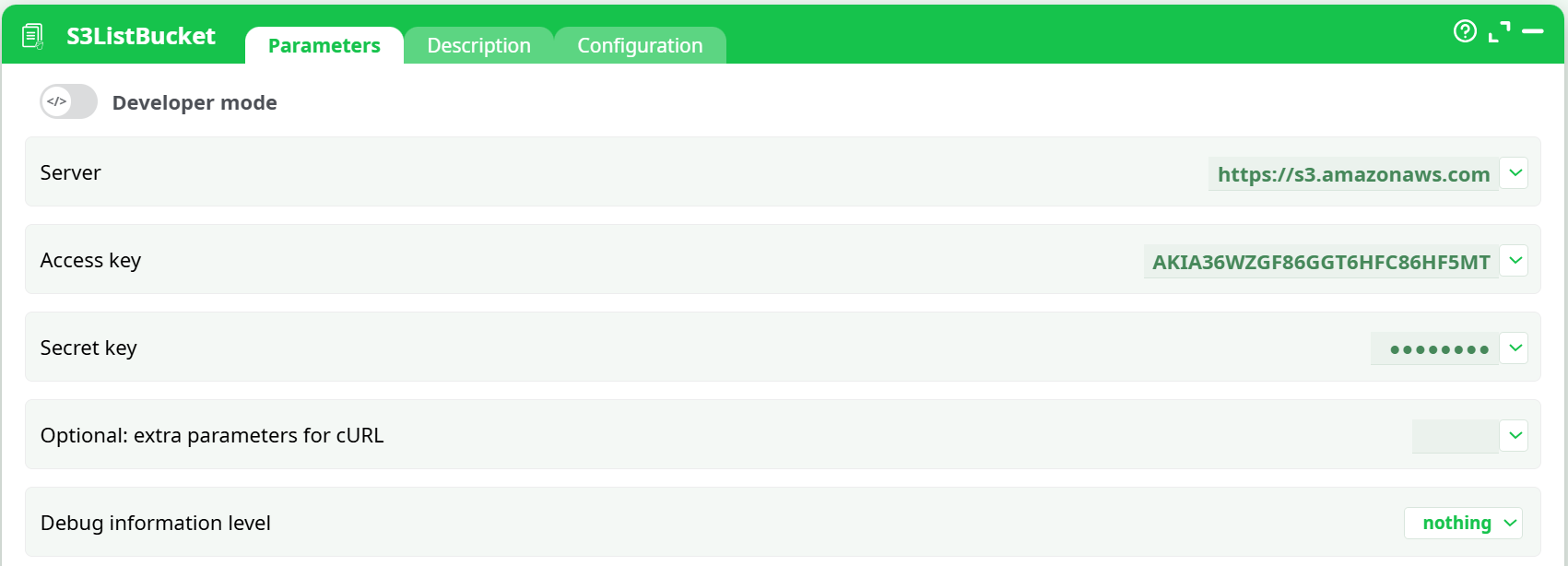Expand the extra parameters for cURL dropdown
The width and height of the screenshot is (1568, 566).
click(1513, 435)
